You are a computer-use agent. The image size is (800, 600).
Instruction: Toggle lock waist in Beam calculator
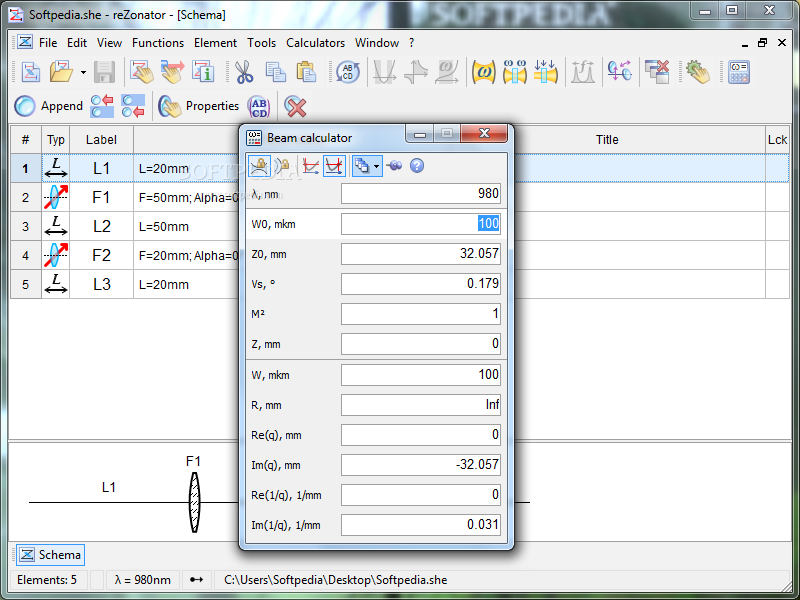click(260, 166)
